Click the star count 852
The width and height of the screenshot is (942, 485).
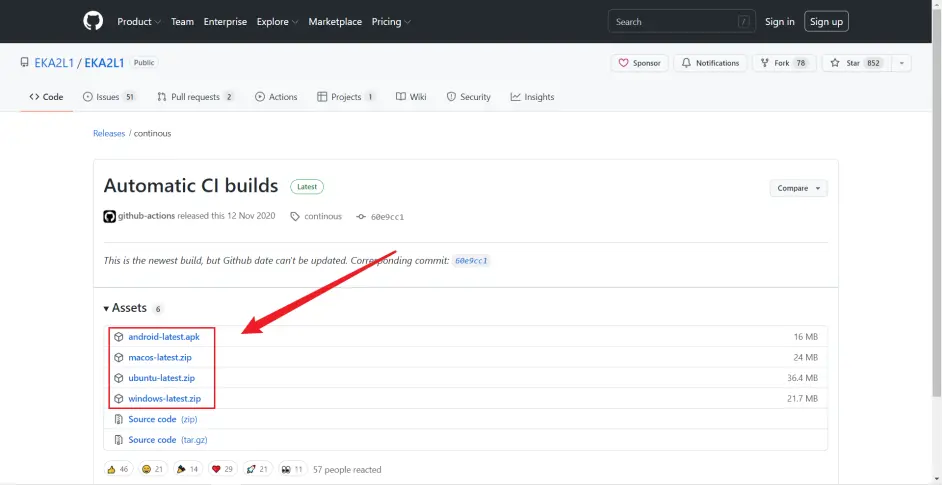(874, 63)
